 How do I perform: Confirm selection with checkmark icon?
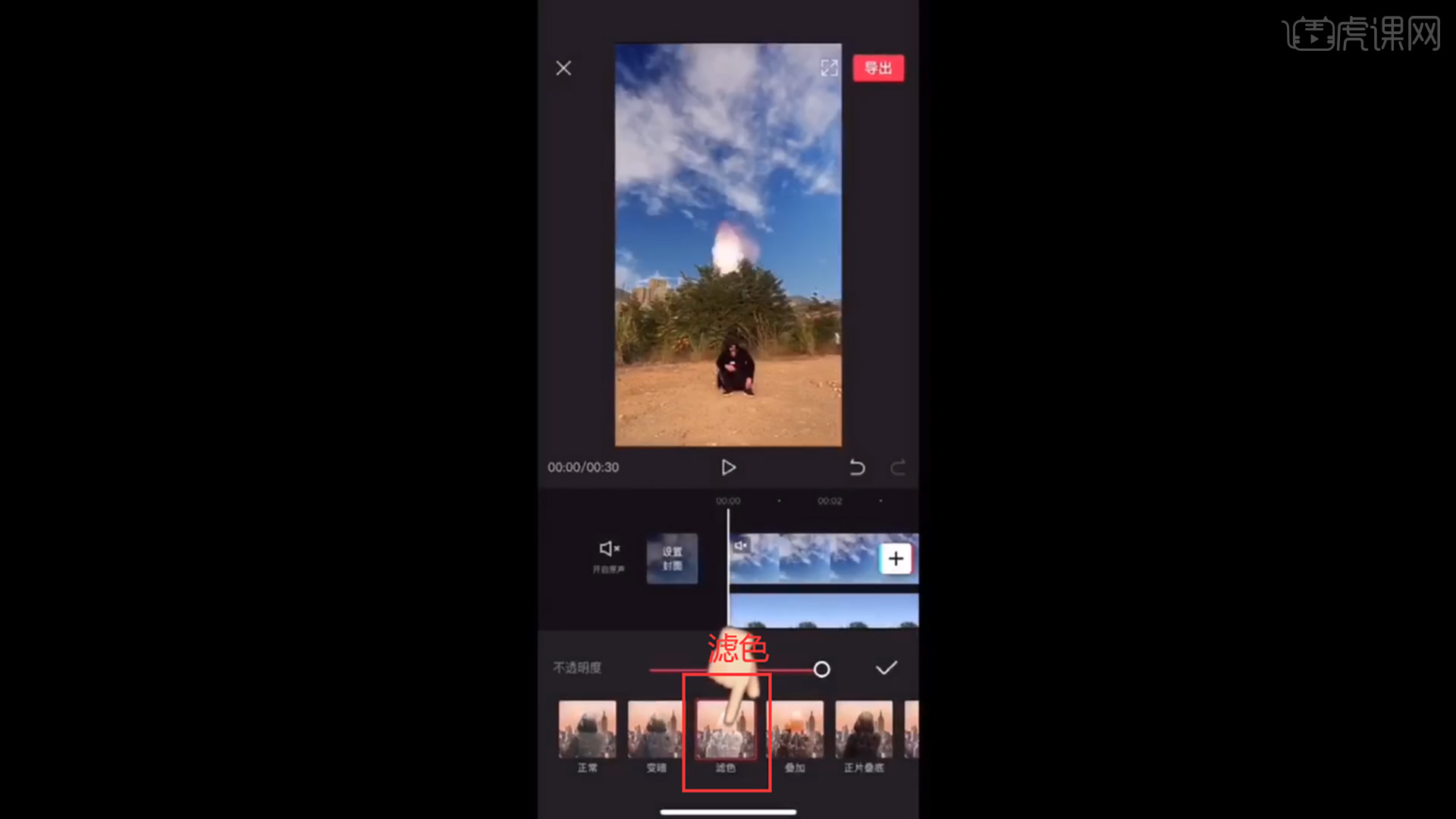(885, 668)
